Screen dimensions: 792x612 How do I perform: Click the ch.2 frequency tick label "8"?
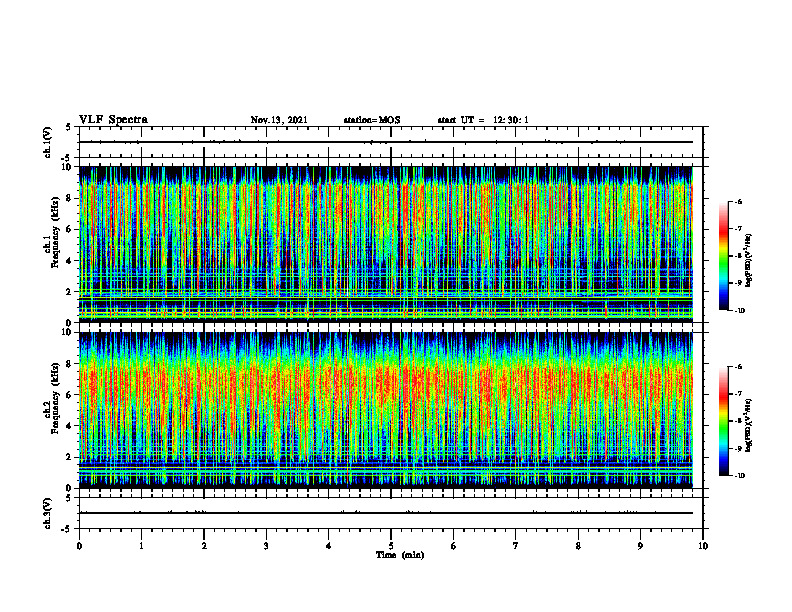click(x=70, y=364)
